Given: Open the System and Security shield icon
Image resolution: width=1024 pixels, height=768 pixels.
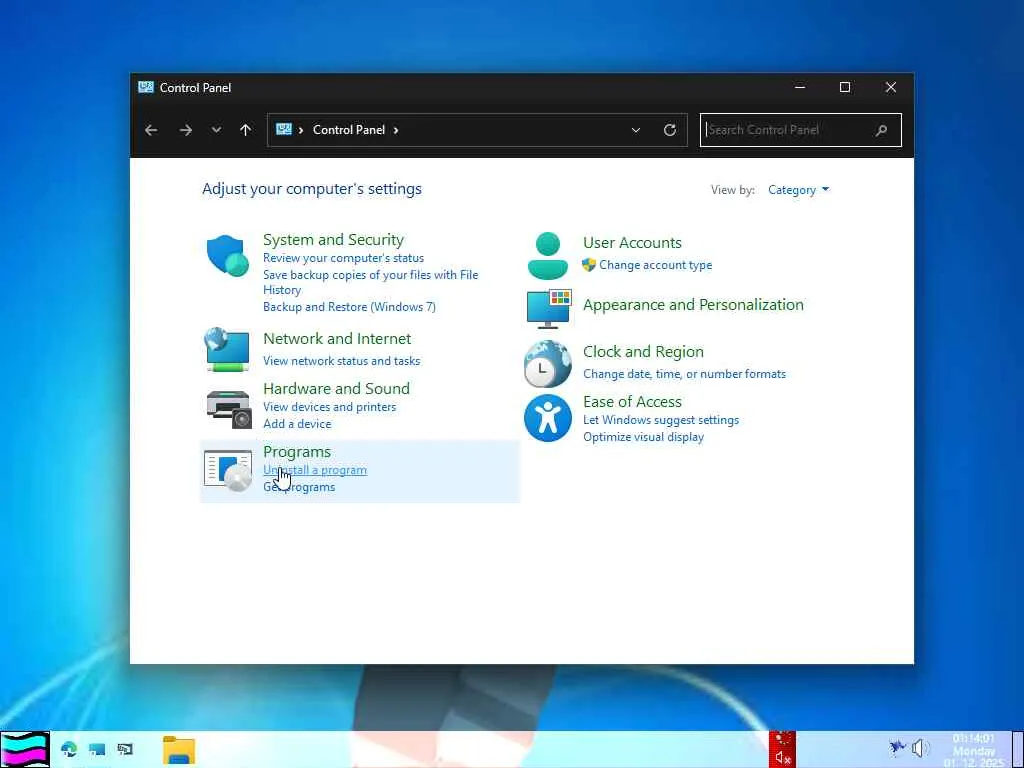Looking at the screenshot, I should coord(228,256).
